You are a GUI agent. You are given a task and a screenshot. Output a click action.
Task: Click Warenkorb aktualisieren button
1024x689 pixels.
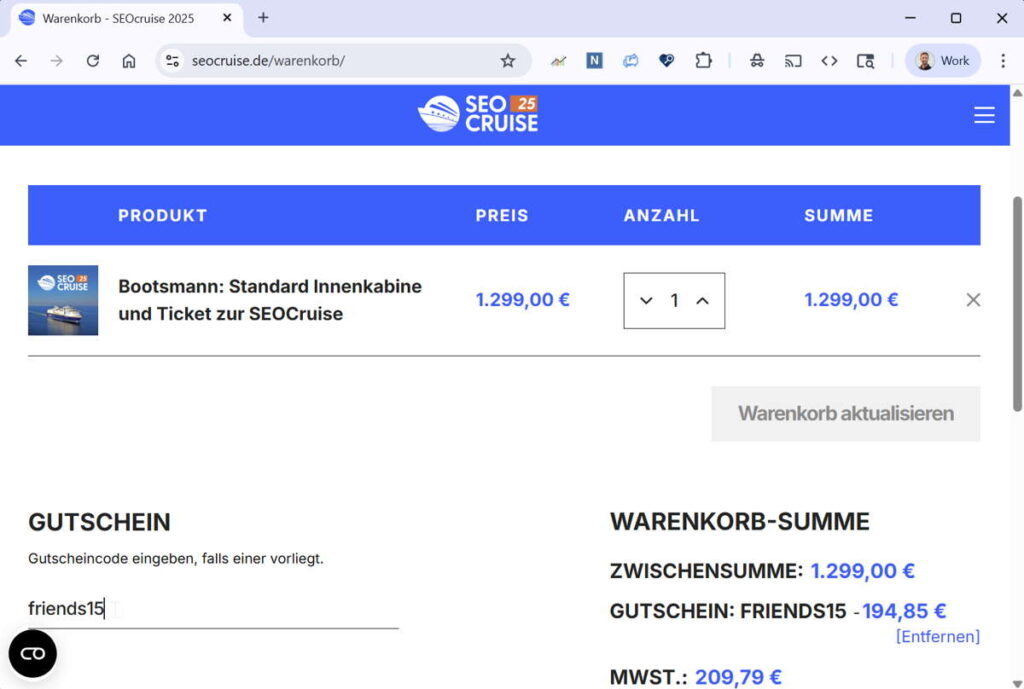pos(845,413)
